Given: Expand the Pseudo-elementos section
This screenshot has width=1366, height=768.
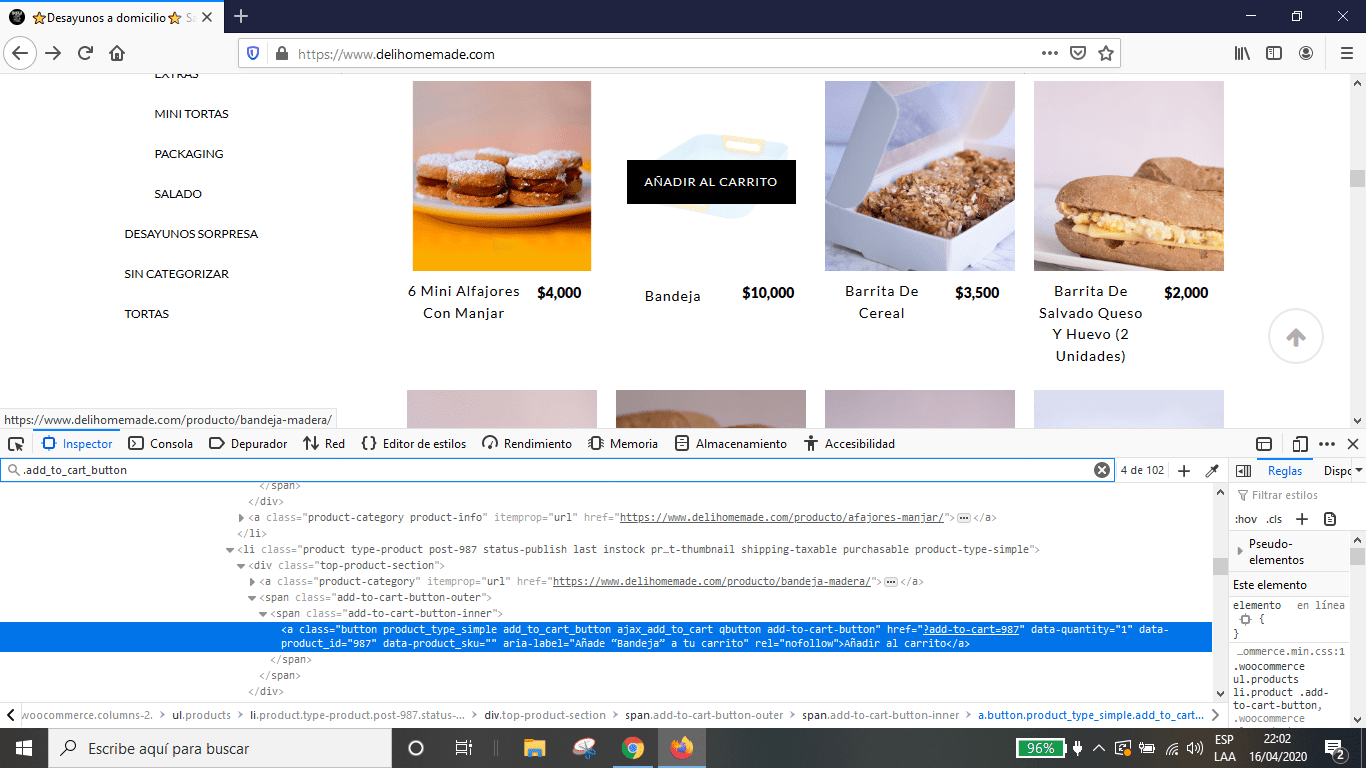Looking at the screenshot, I should (1241, 551).
